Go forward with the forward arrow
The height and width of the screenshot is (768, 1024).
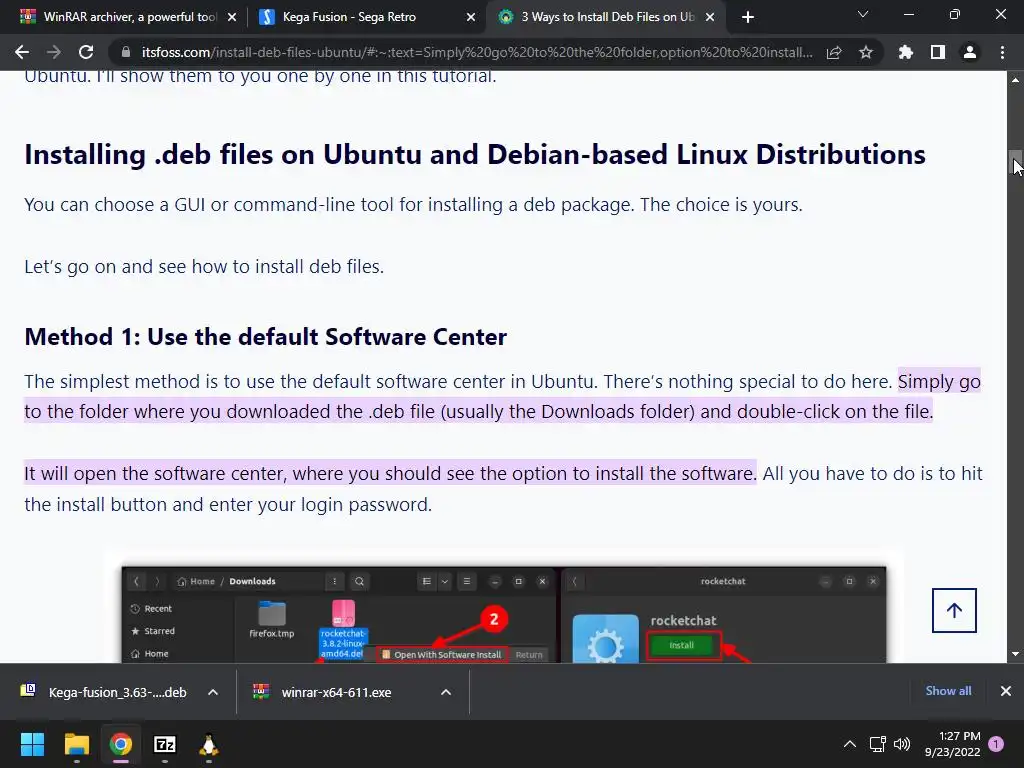point(54,52)
